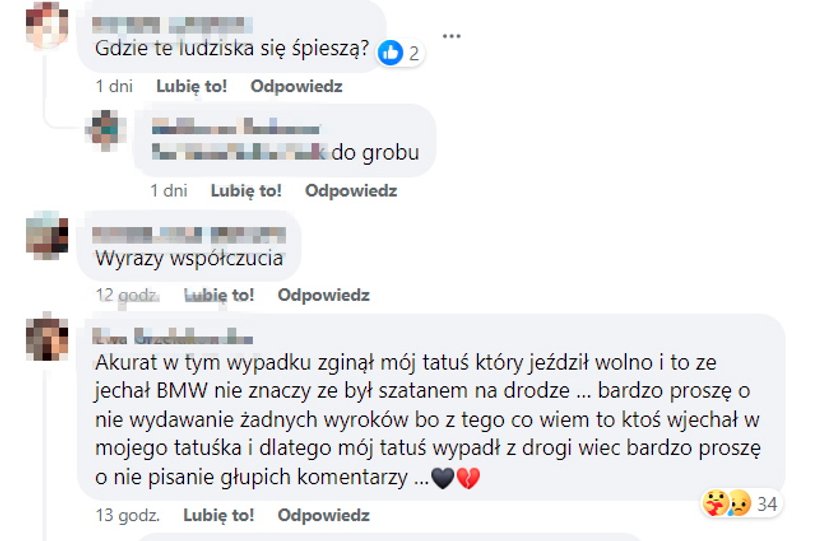Open the blurred author name above "Wyrazy współczucia"
This screenshot has width=840, height=541.
pos(189,235)
